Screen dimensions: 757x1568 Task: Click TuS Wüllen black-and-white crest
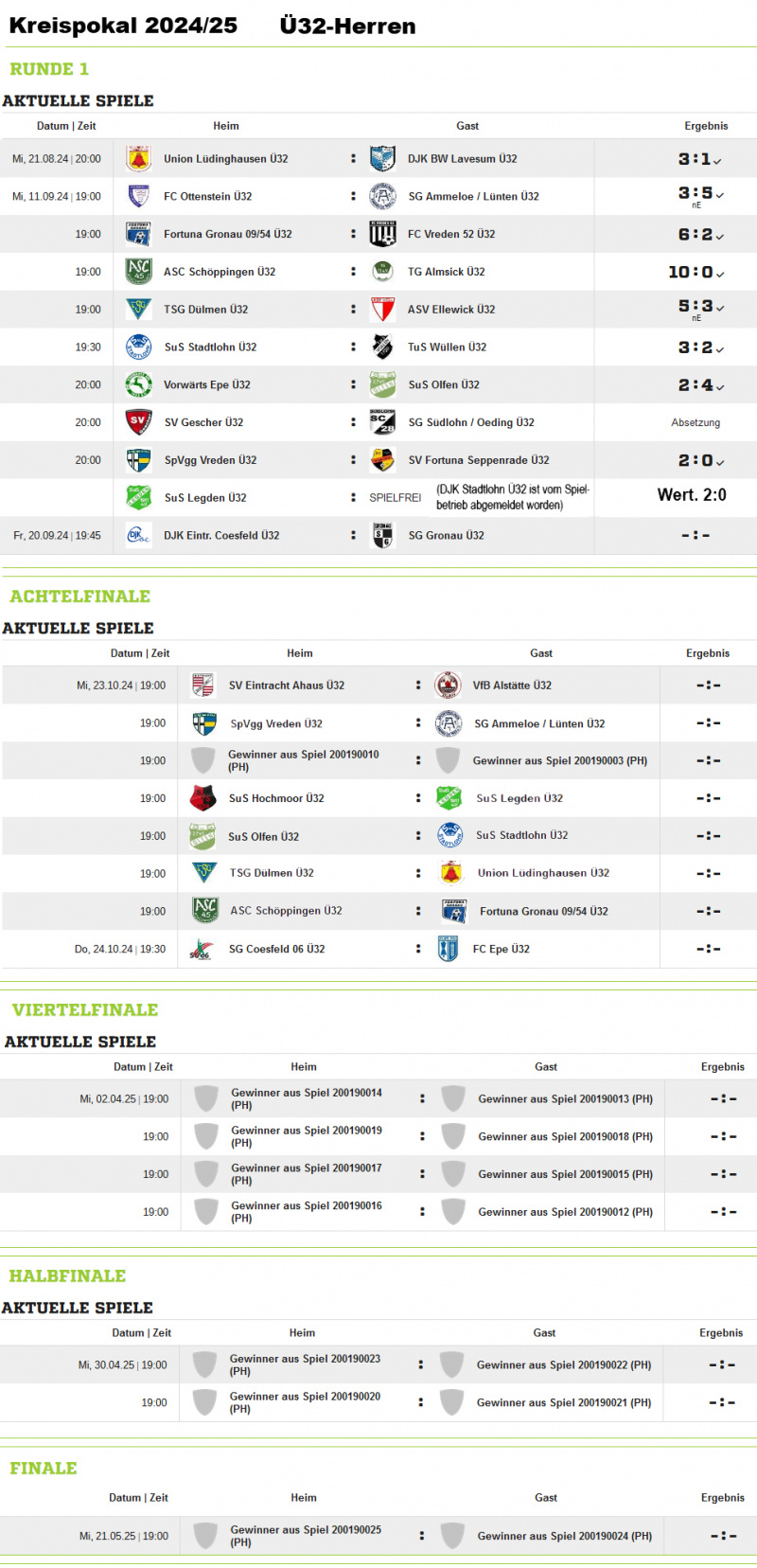(382, 347)
